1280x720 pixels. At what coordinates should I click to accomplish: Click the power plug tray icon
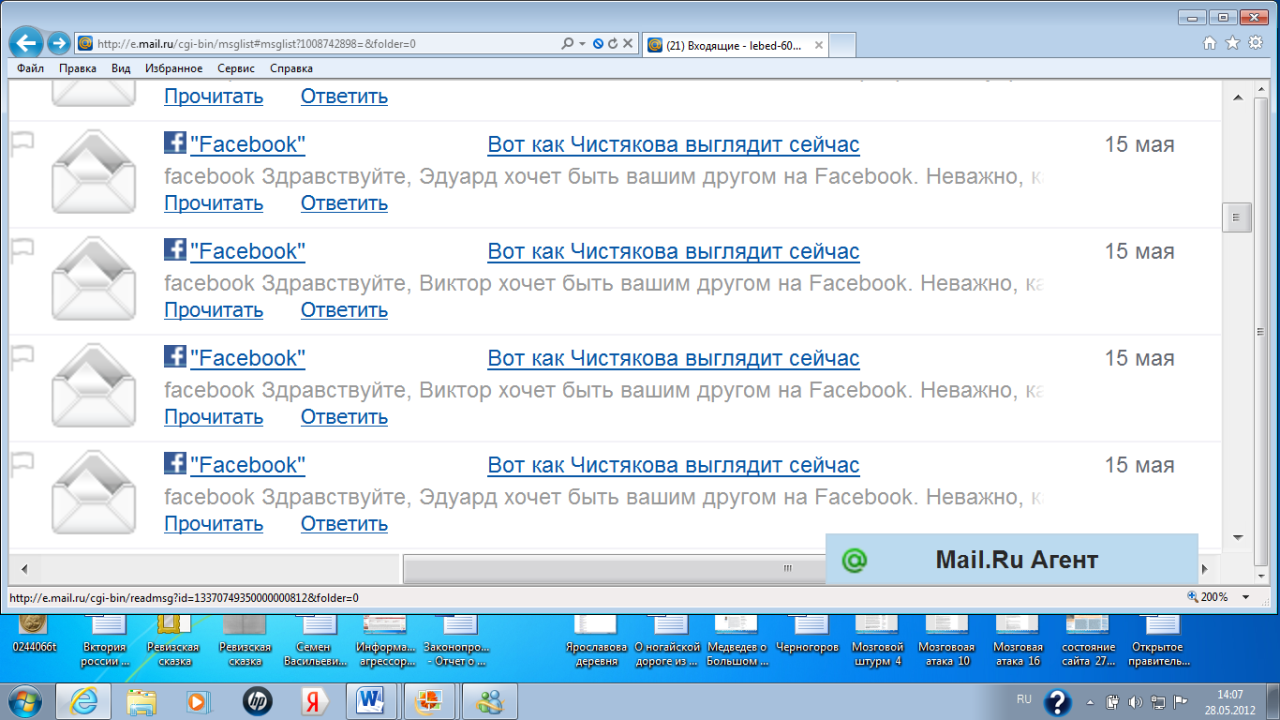1113,701
